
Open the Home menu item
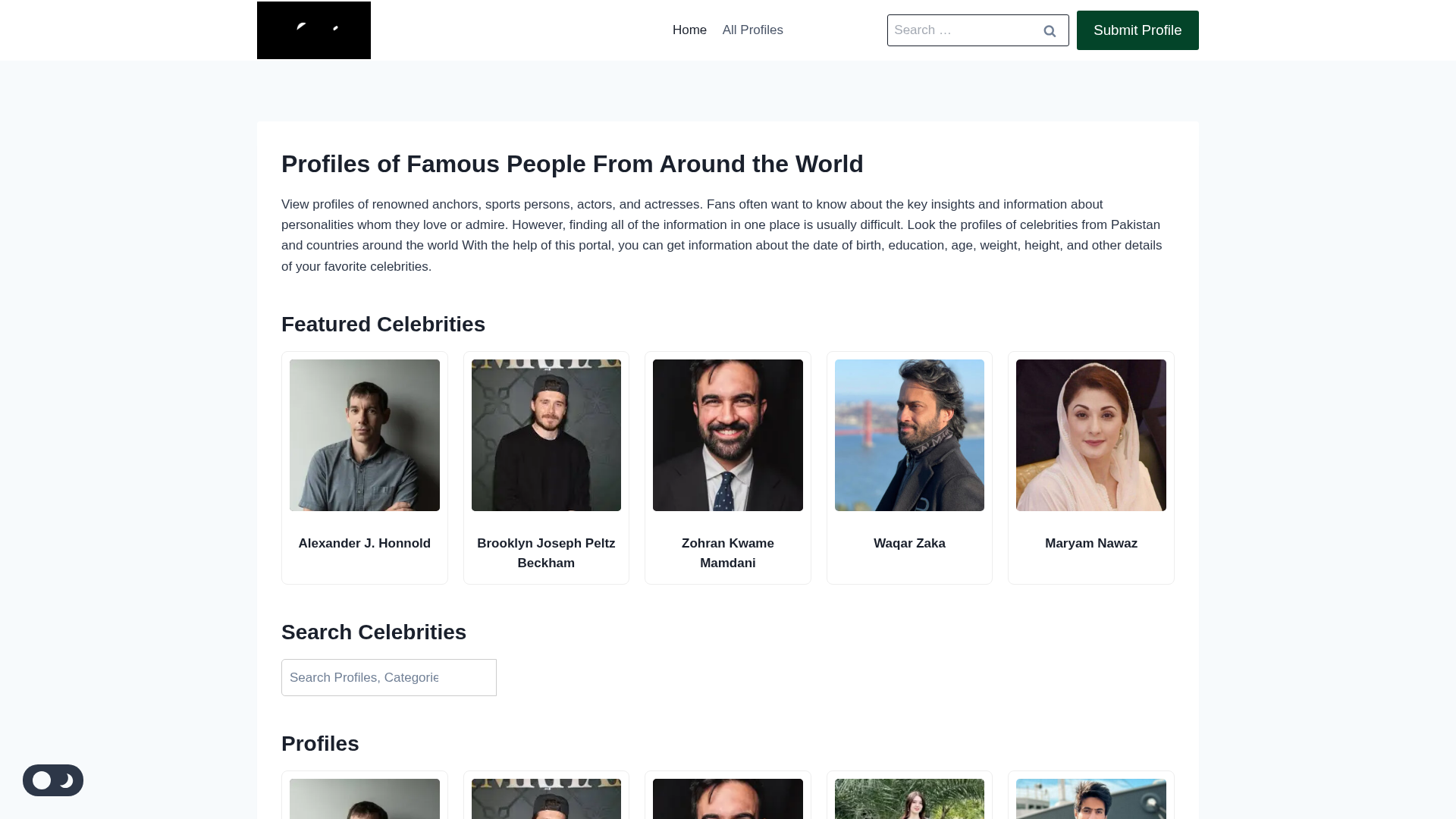pos(689,30)
